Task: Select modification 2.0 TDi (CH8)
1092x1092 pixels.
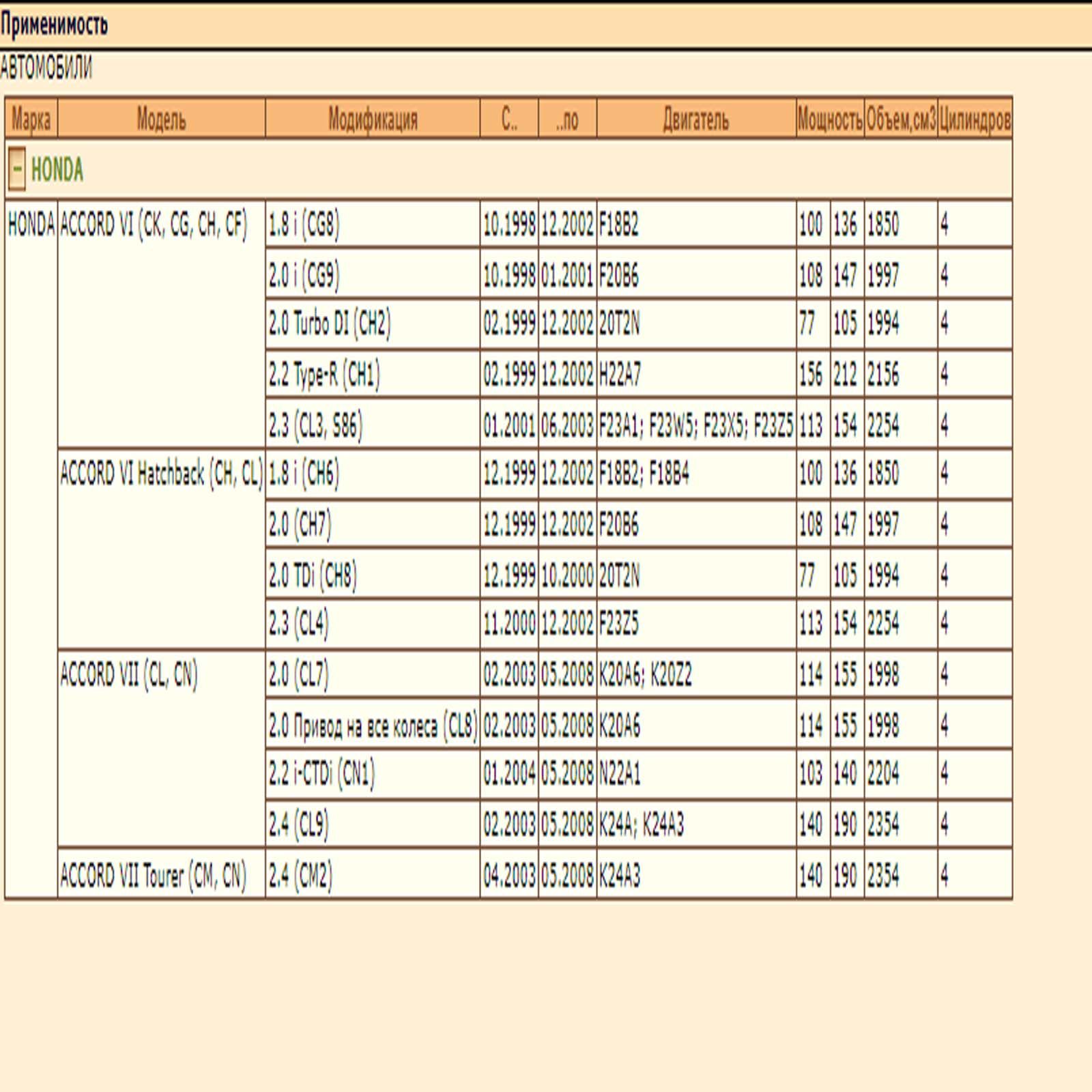Action: (313, 575)
